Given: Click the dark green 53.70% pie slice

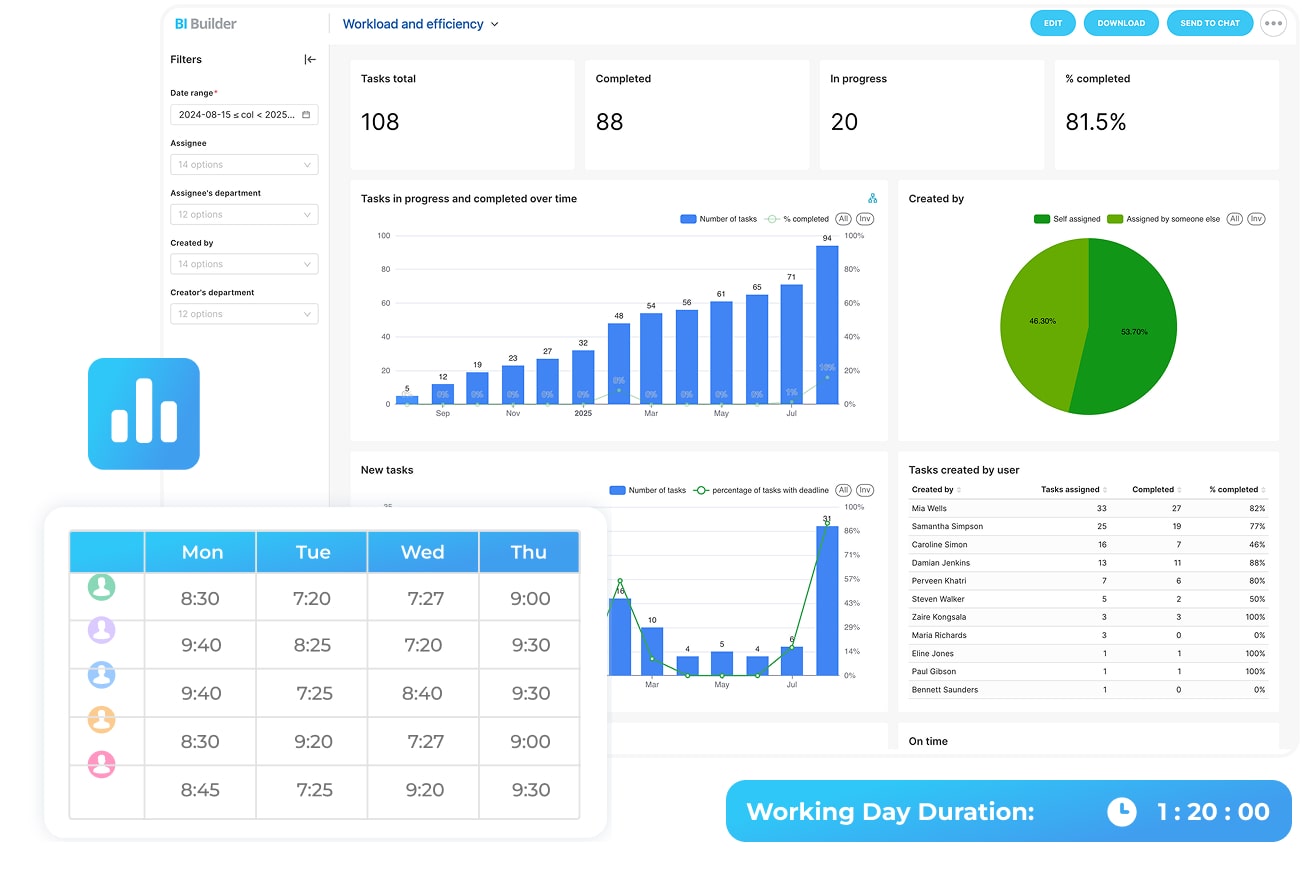Looking at the screenshot, I should tap(1130, 320).
